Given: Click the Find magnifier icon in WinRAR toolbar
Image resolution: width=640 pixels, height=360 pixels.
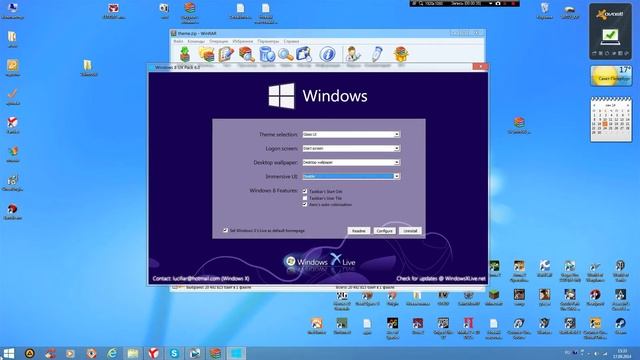Looking at the screenshot, I should [x=286, y=54].
